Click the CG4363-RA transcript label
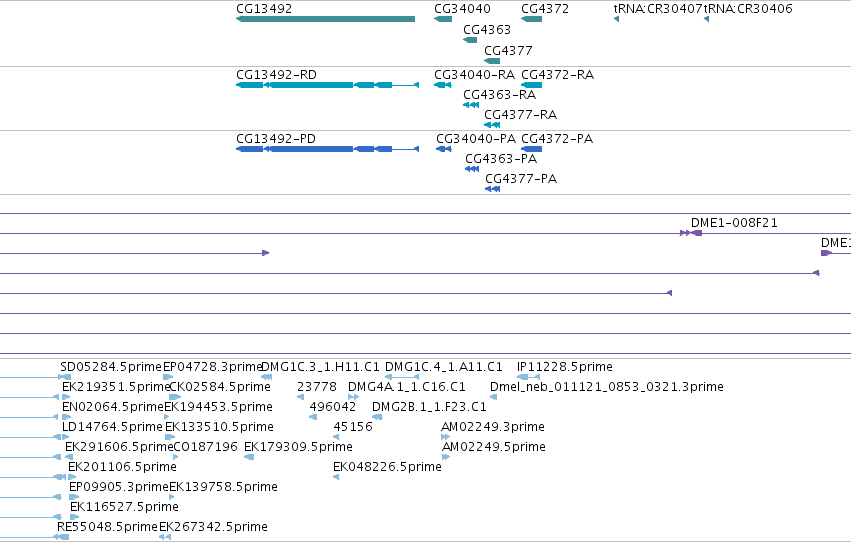Viewport: 851px width, 542px height. tap(499, 94)
